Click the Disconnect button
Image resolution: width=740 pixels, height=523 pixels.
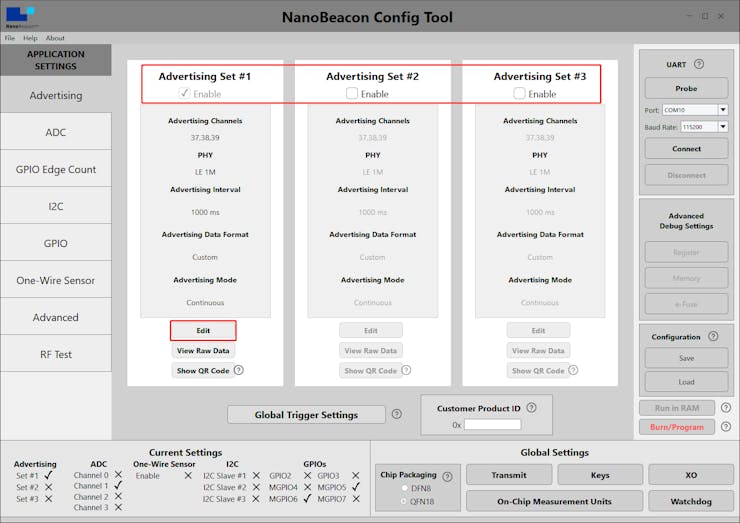686,175
